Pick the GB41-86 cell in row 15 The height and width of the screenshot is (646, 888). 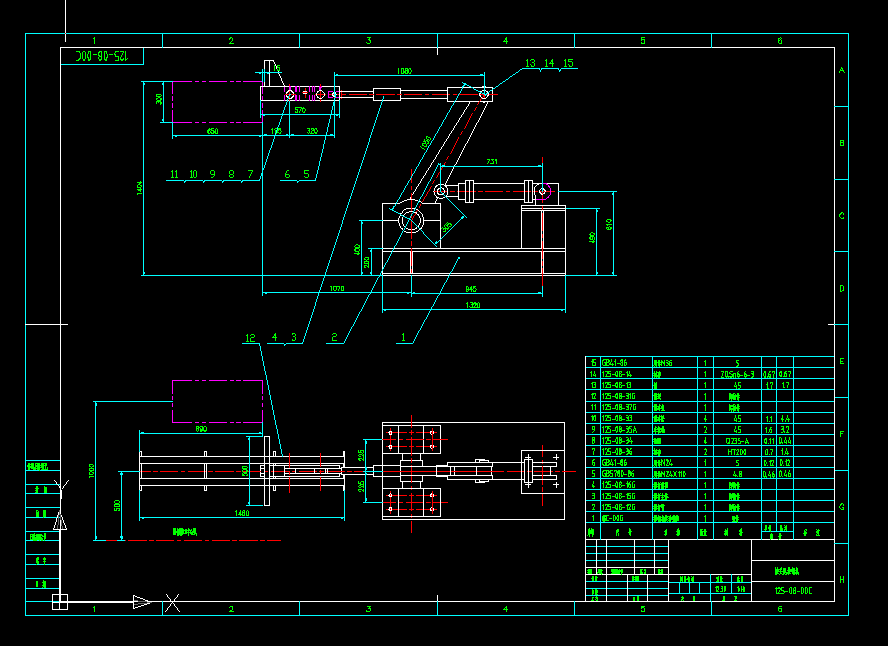coord(614,363)
